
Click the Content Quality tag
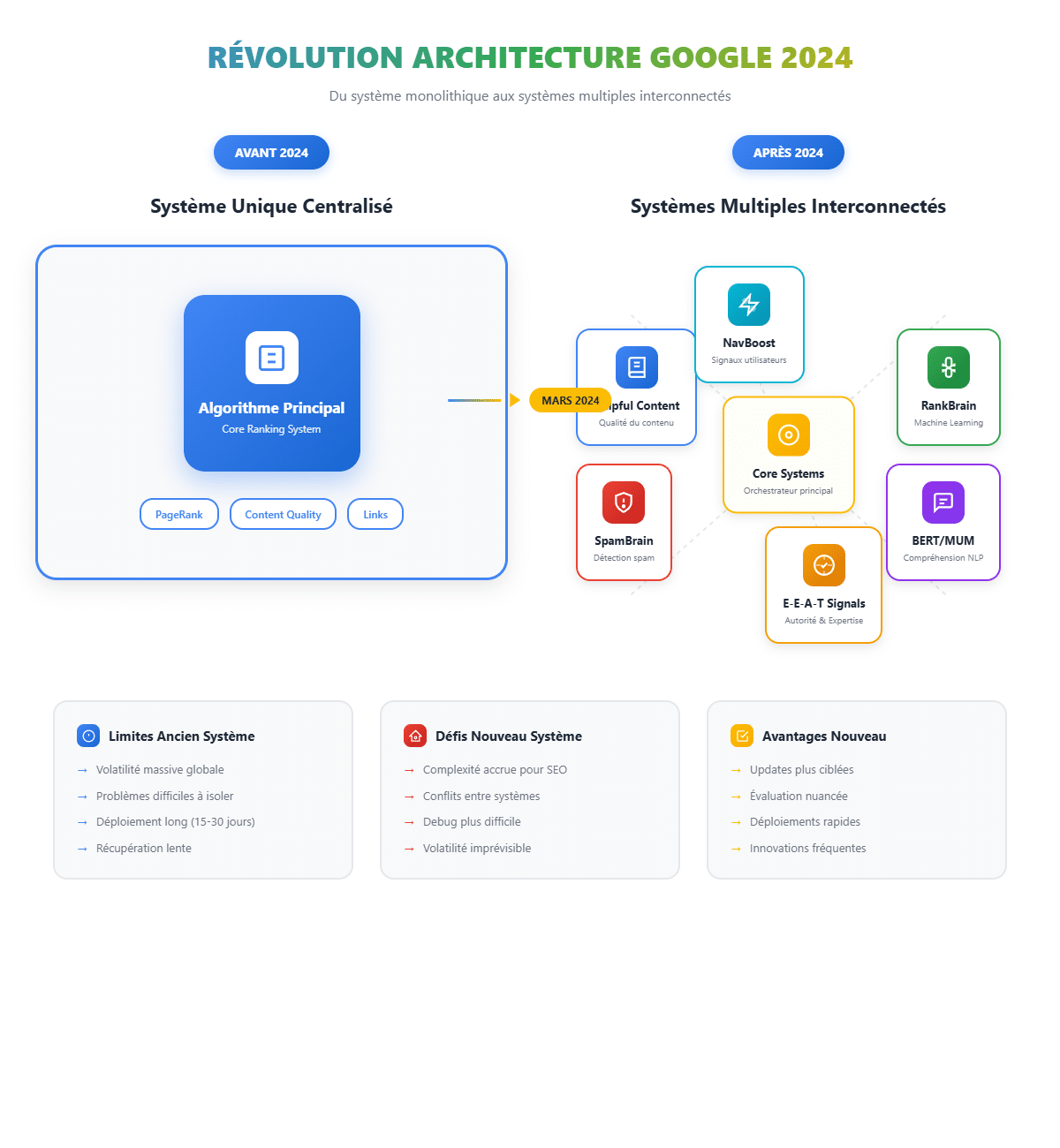tap(283, 514)
